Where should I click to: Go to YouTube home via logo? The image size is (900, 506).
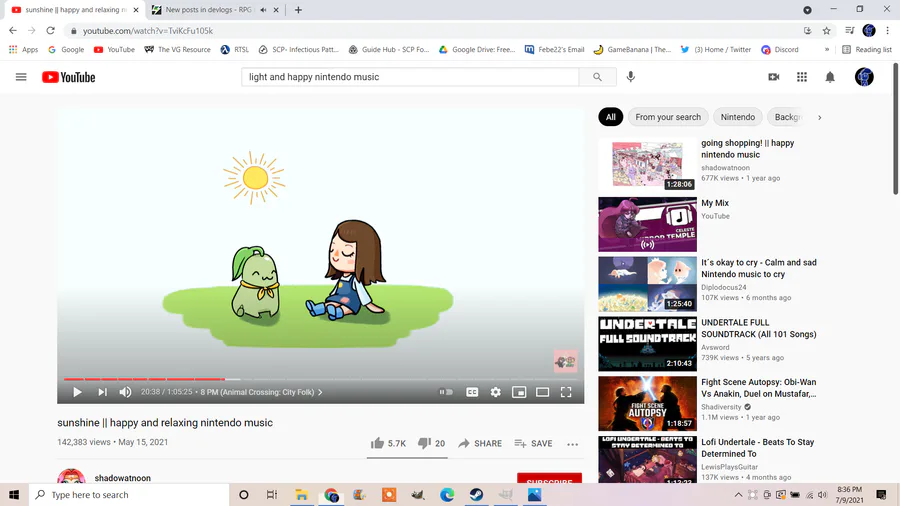click(x=68, y=77)
